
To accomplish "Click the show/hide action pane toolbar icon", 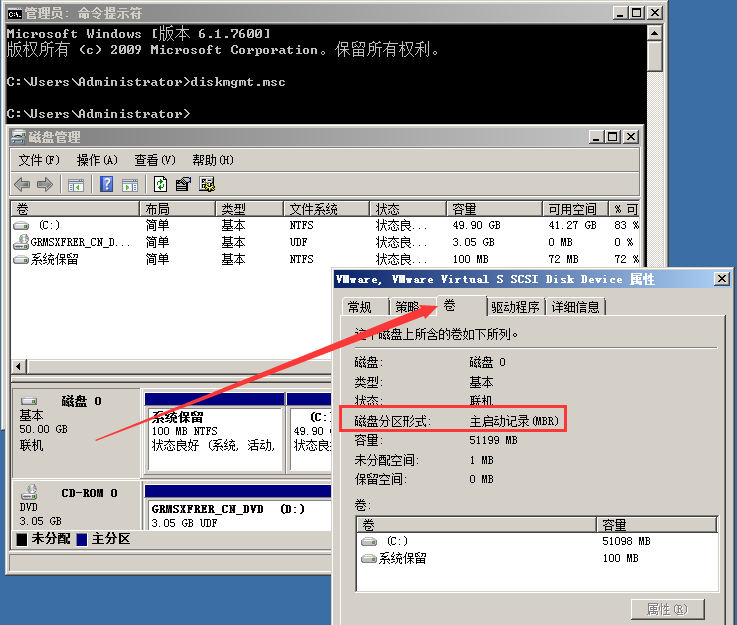I will 130,185.
